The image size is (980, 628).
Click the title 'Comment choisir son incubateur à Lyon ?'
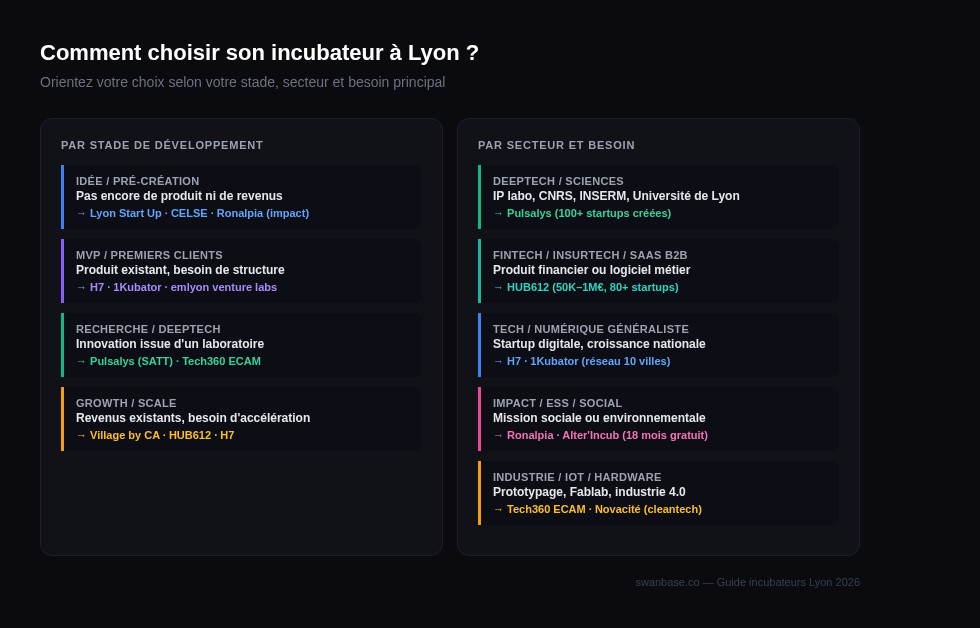(x=259, y=52)
